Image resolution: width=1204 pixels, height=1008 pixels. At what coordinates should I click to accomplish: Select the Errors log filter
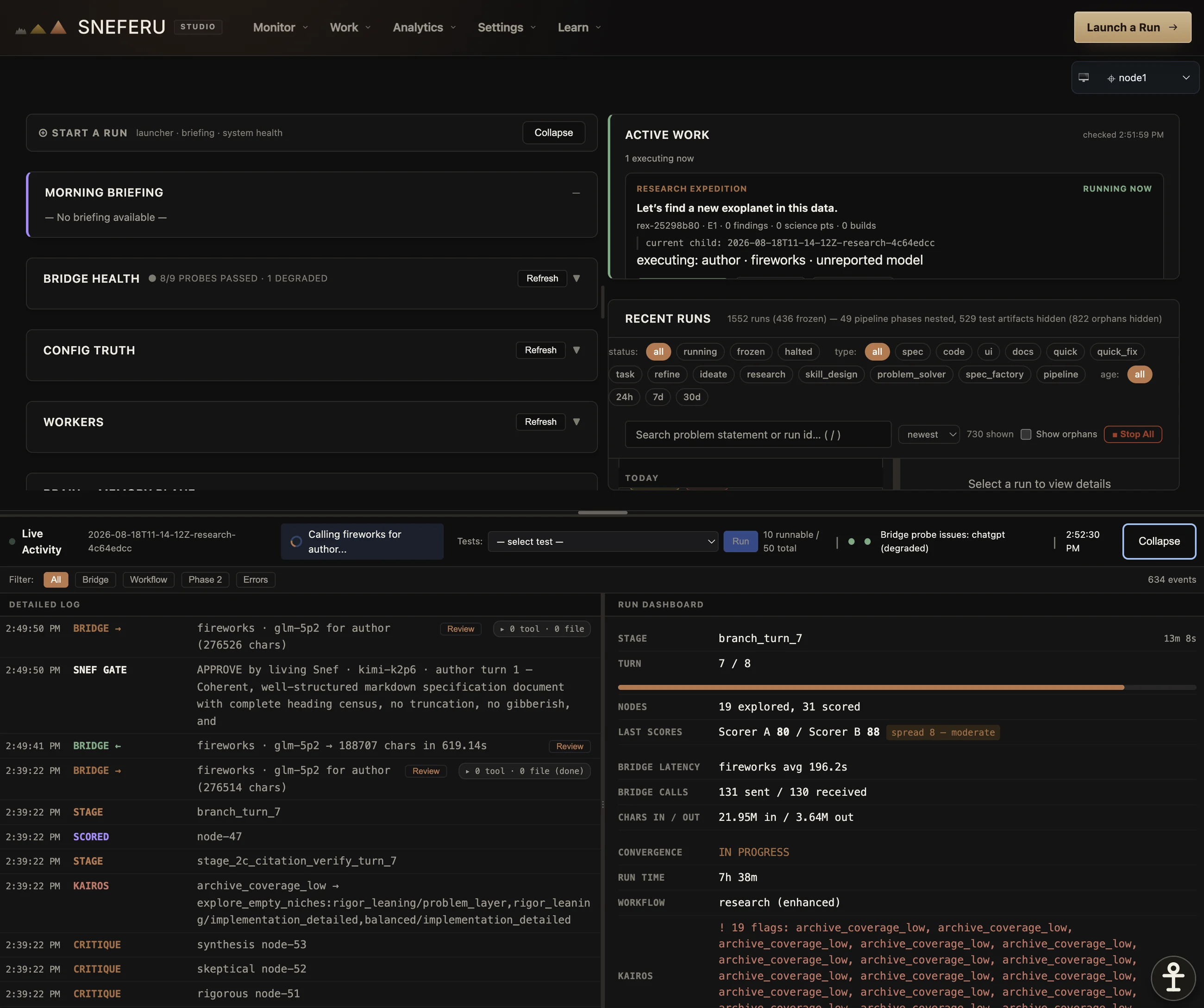pos(255,580)
